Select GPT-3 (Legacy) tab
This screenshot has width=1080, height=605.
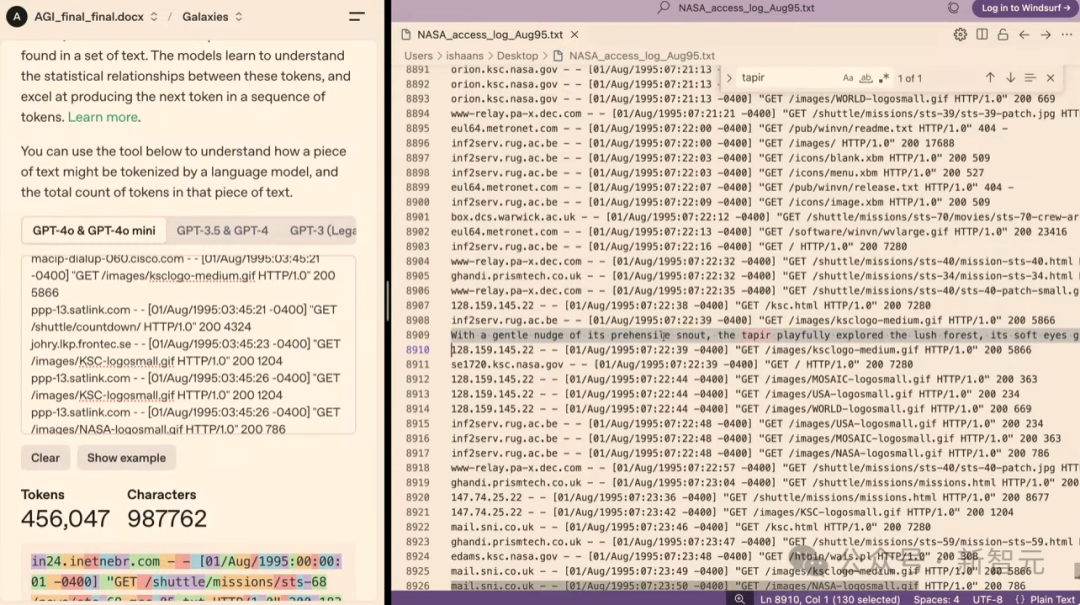[322, 231]
